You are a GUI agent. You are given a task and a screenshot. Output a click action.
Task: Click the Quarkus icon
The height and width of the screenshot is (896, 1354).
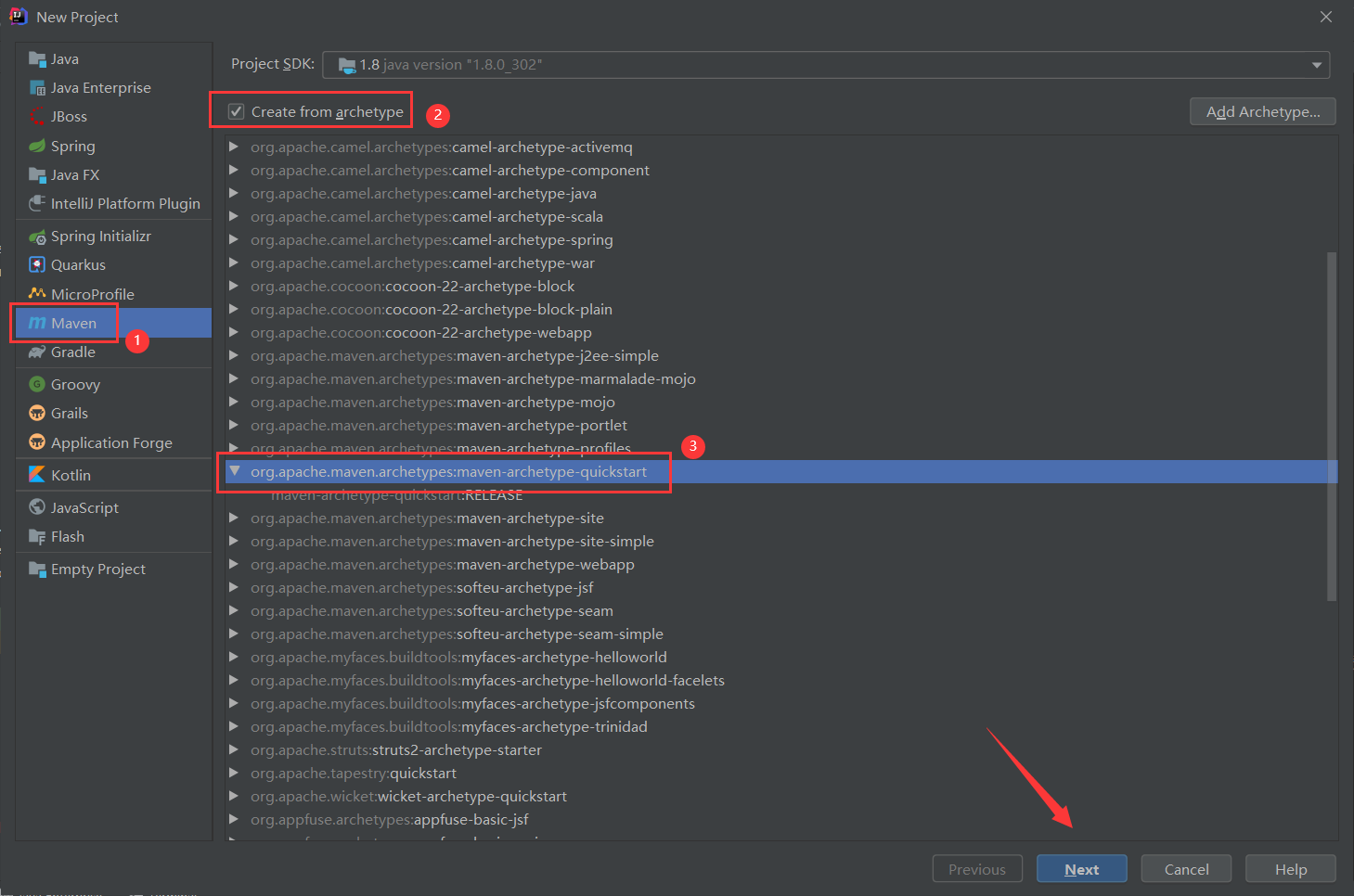click(x=37, y=264)
